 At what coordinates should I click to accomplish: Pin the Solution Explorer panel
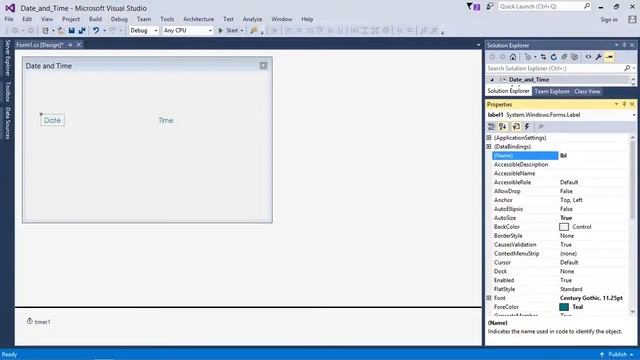point(624,45)
